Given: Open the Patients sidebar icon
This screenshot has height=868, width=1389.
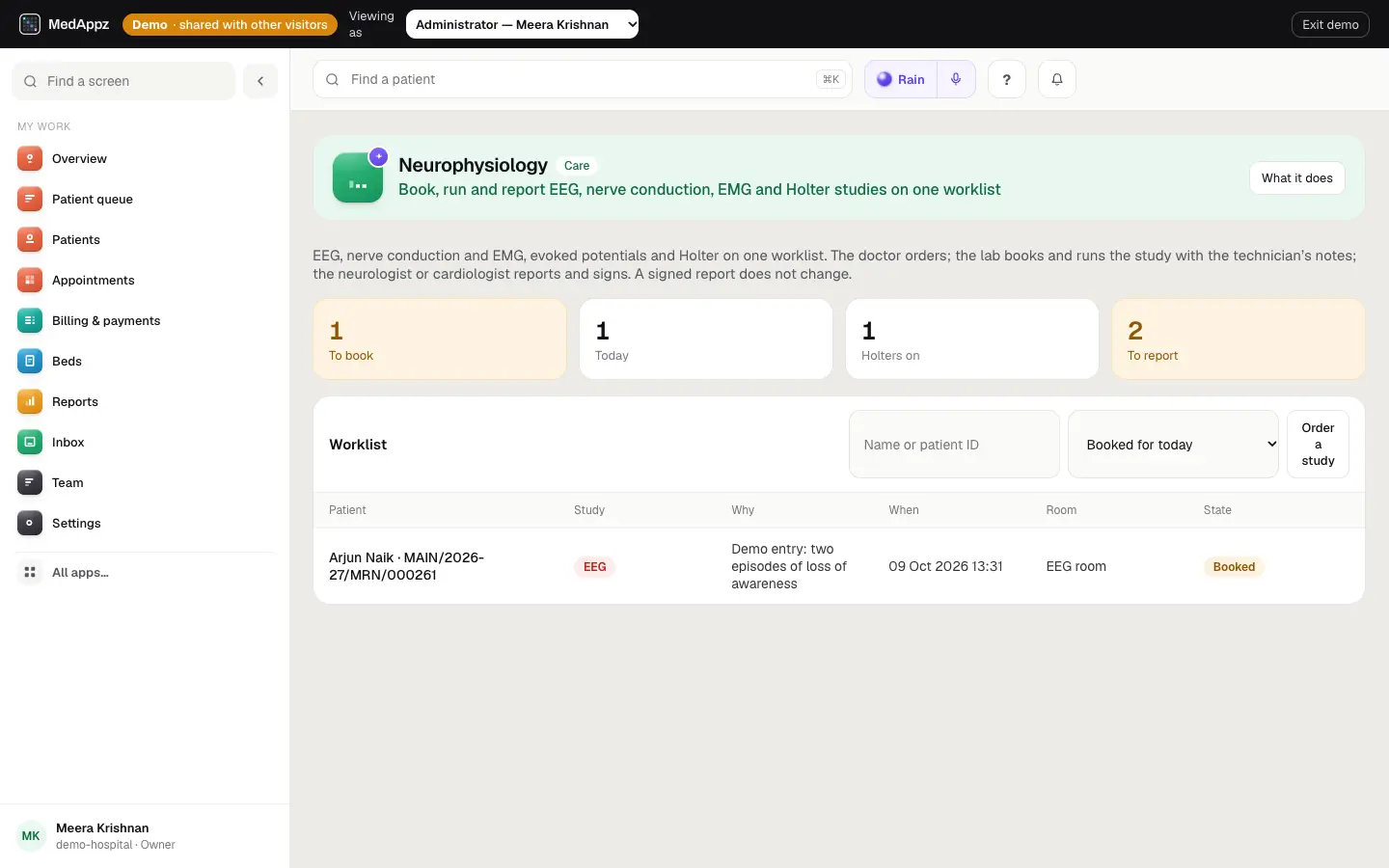Looking at the screenshot, I should tap(30, 239).
